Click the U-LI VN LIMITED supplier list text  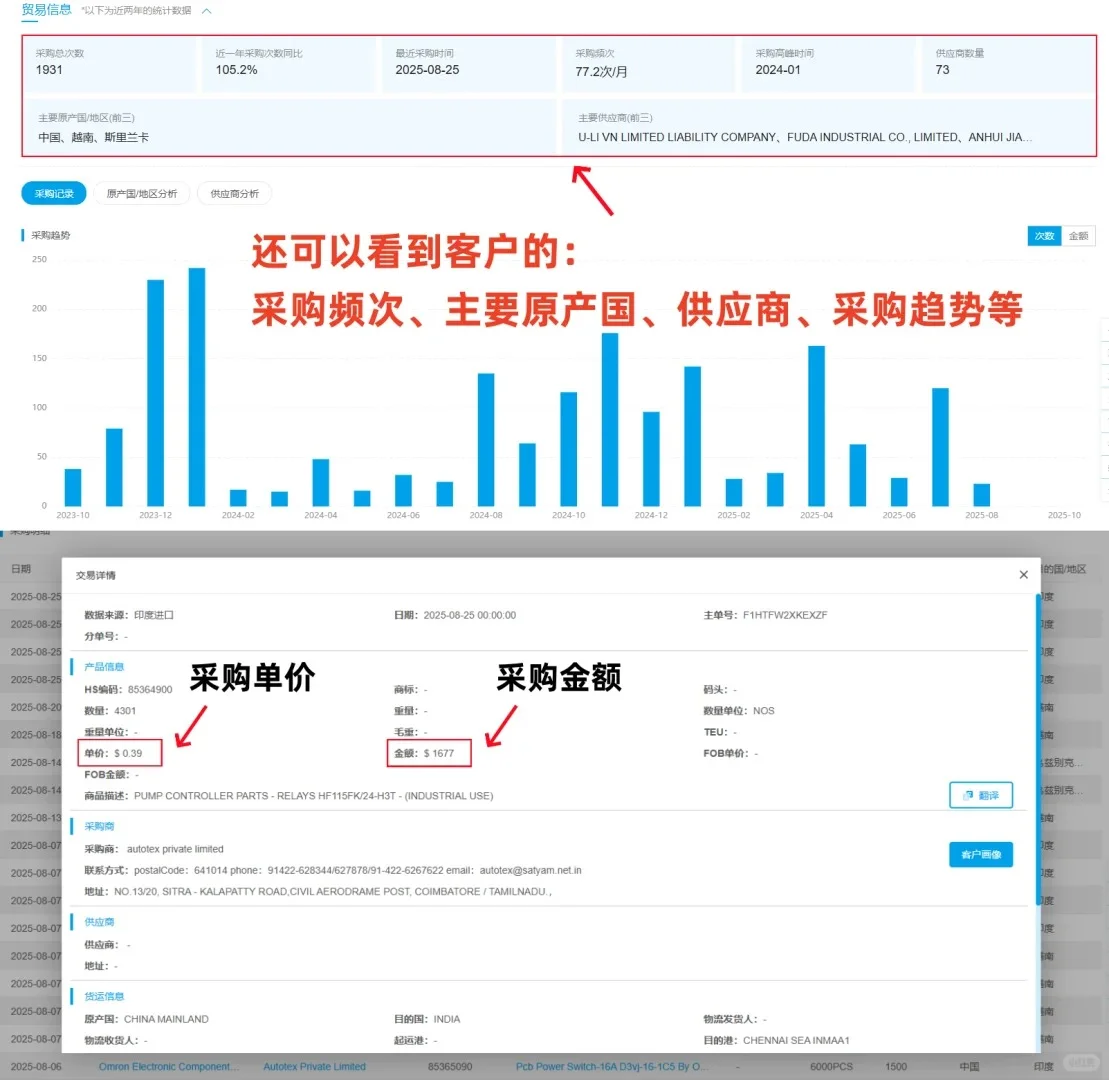(x=805, y=137)
